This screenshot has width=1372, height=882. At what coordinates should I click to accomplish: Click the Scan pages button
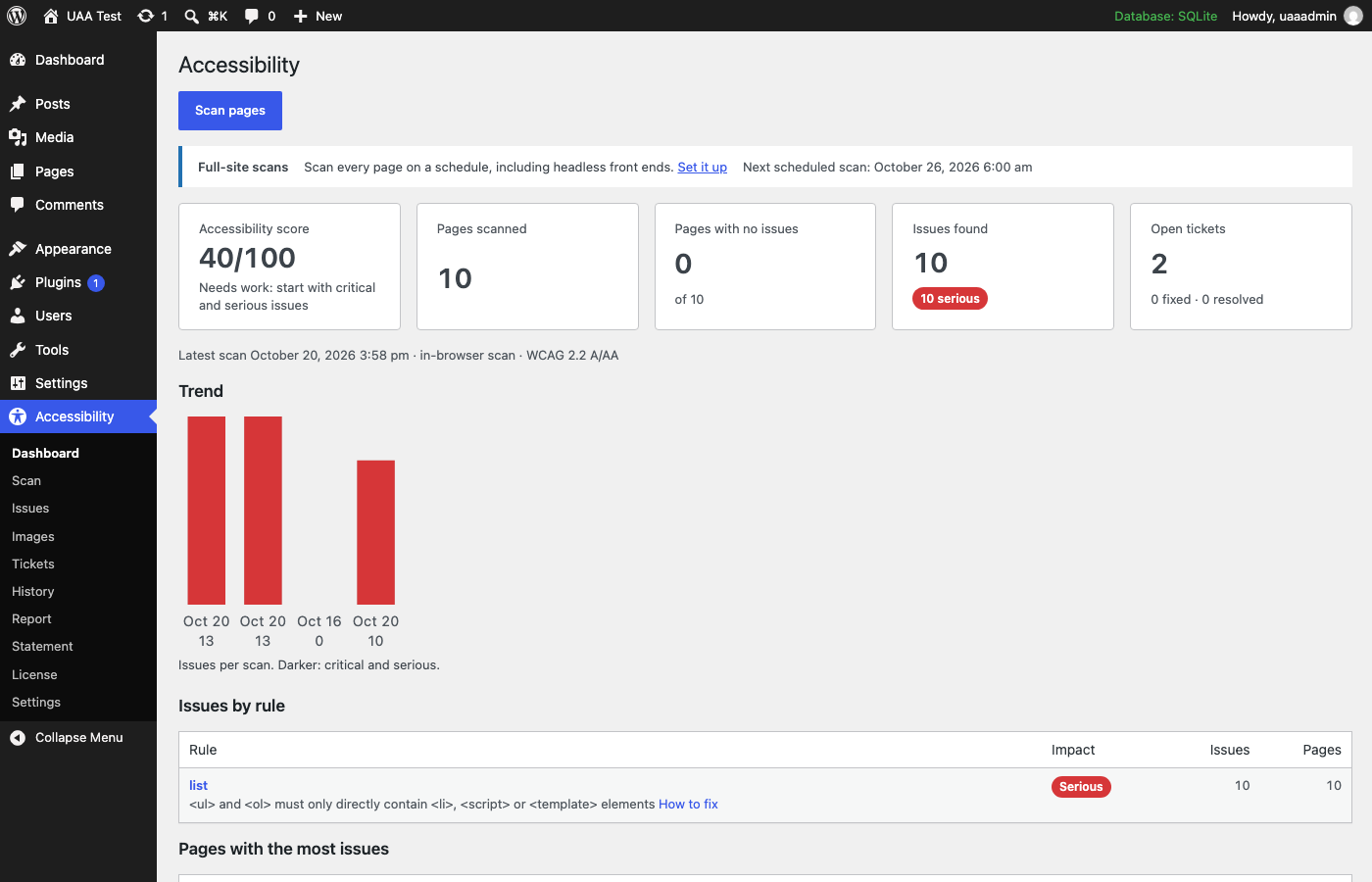coord(230,111)
